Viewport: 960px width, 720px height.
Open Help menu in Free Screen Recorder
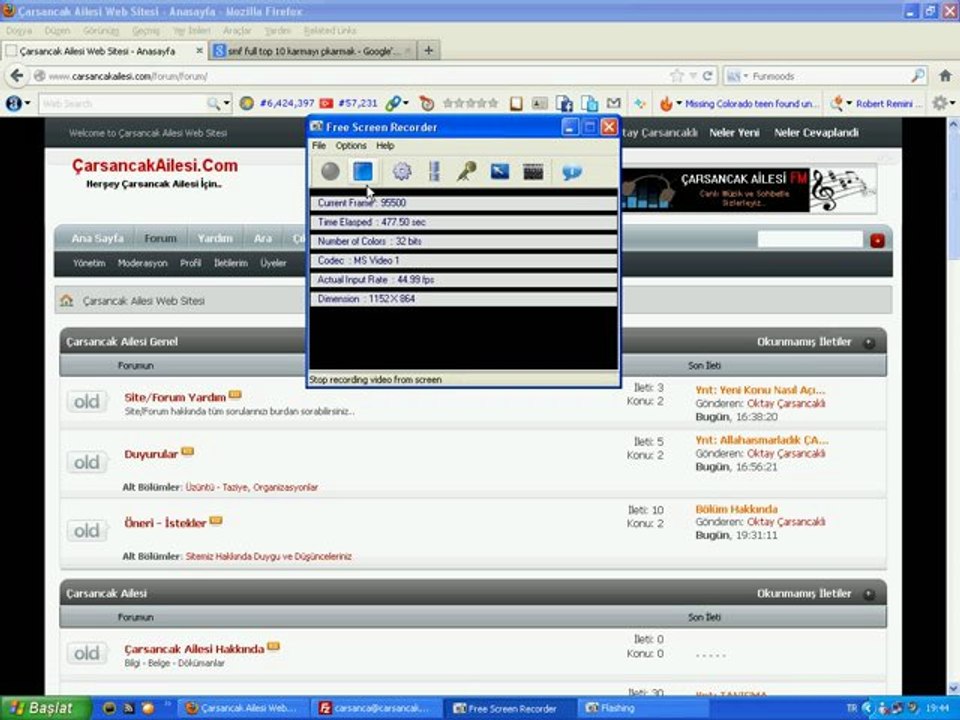(x=385, y=146)
